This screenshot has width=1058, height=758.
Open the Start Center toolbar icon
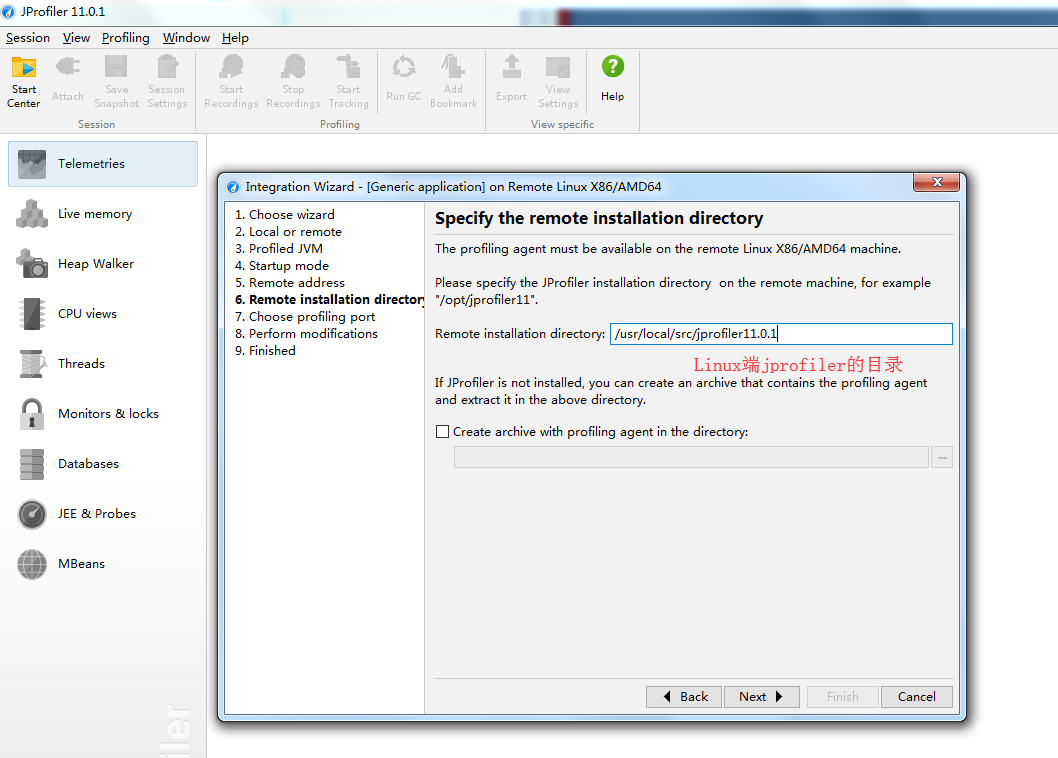tap(24, 82)
